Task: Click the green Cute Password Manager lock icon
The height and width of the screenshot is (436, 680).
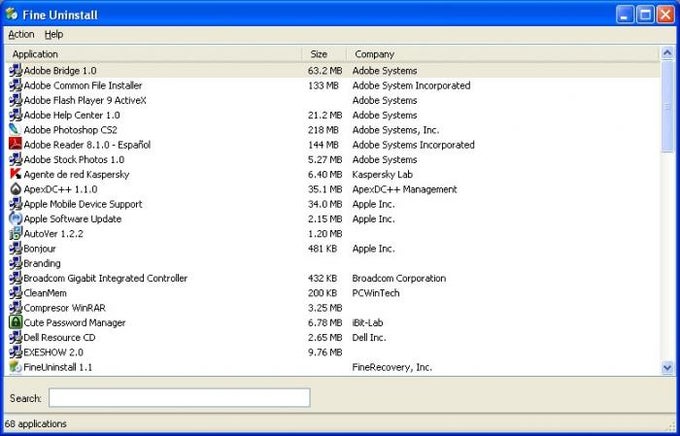Action: (x=16, y=322)
